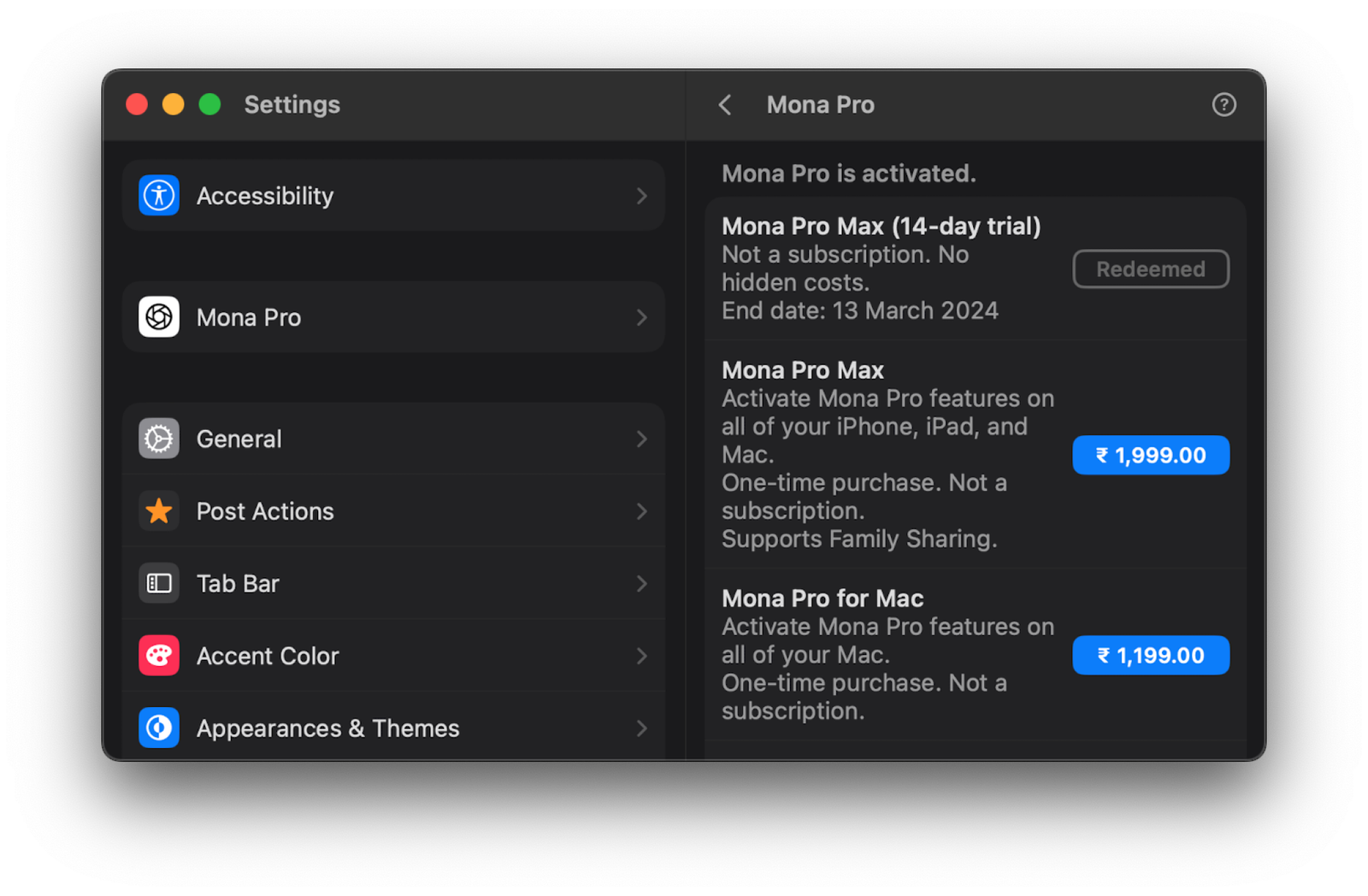Screen dimensions: 1368x896
Task: Expand Accent Color row chevron
Action: coord(641,656)
